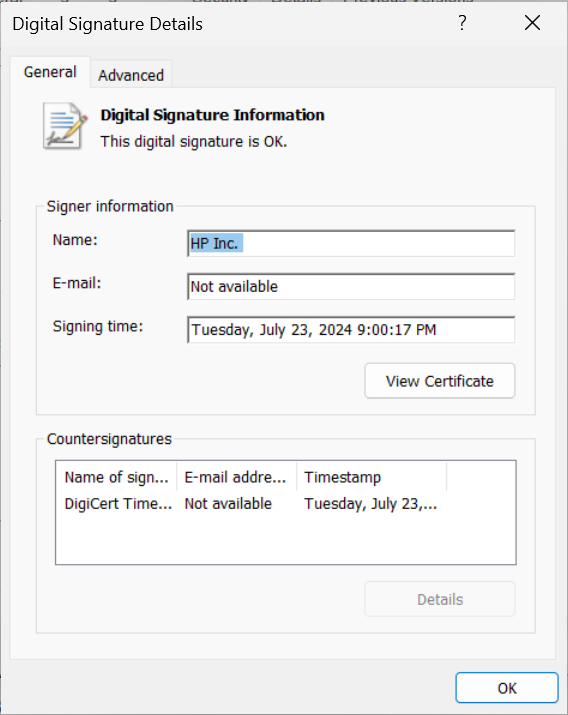Image resolution: width=568 pixels, height=715 pixels.
Task: Click the Digital Signature Information heading
Action: [x=212, y=115]
